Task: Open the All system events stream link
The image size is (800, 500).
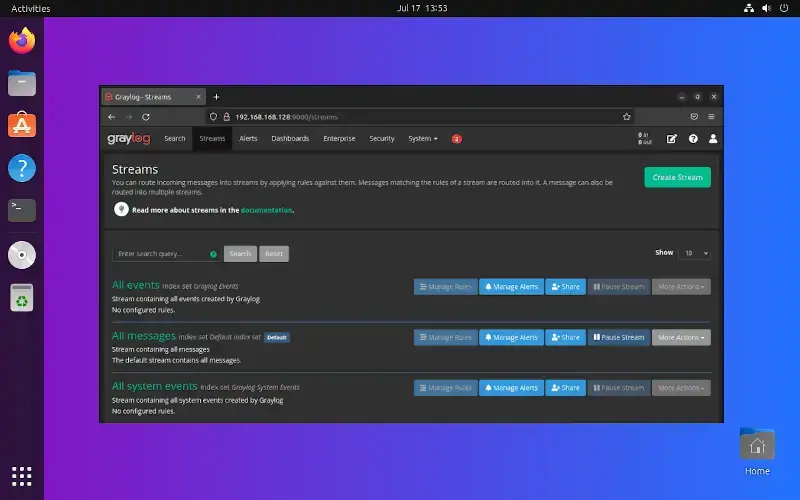Action: (154, 386)
